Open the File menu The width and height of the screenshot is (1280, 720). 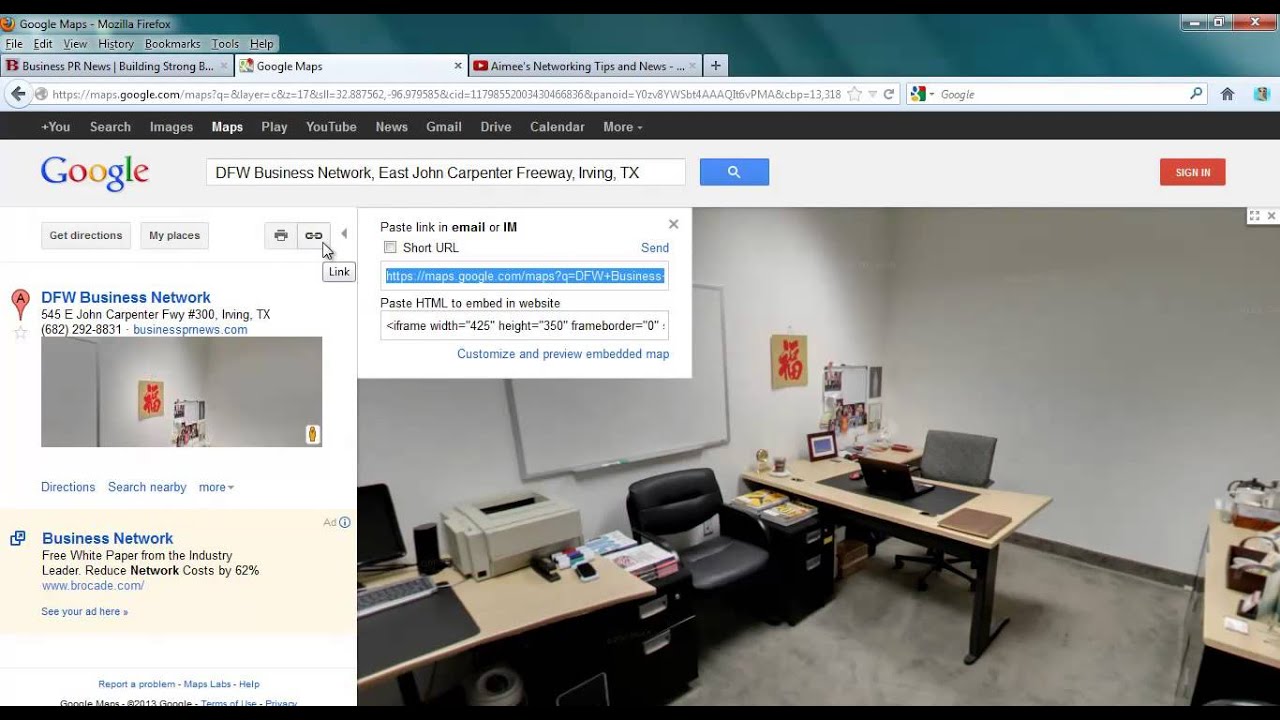tap(14, 44)
